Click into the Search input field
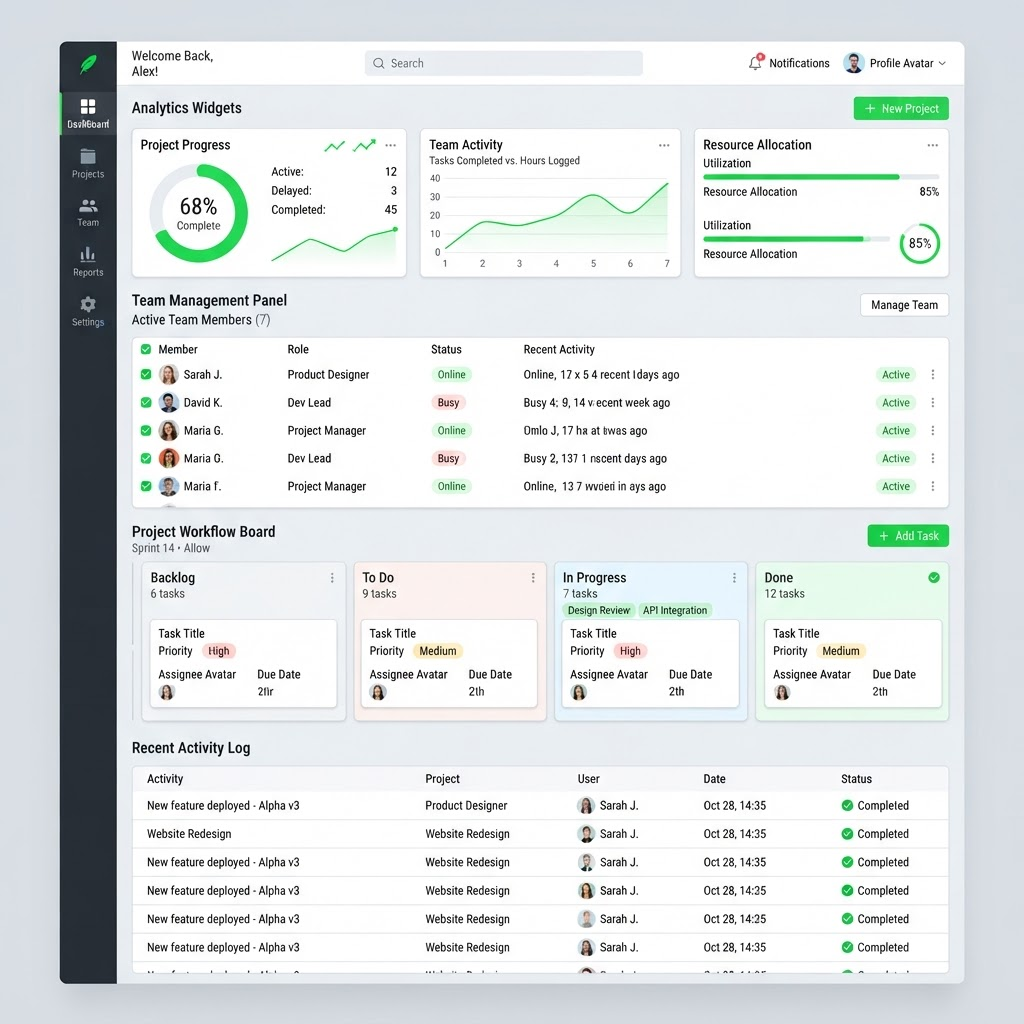This screenshot has height=1024, width=1024. 504,63
